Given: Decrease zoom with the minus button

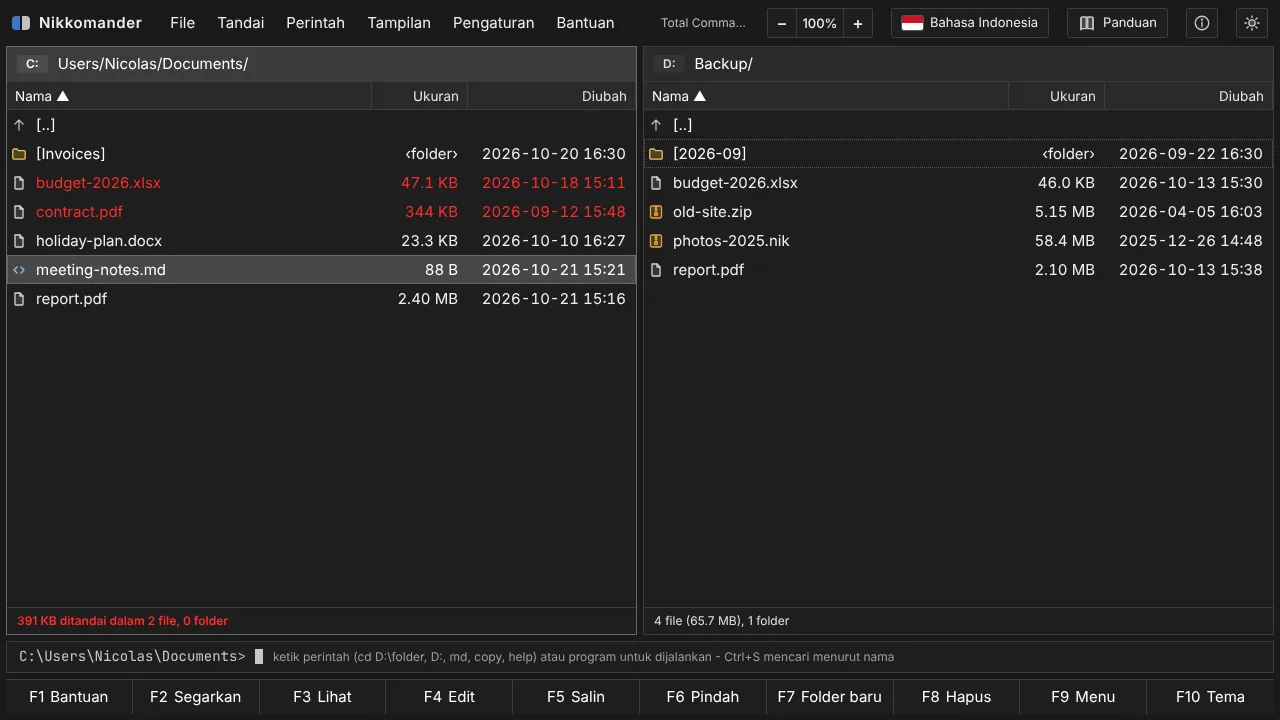Looking at the screenshot, I should 782,23.
